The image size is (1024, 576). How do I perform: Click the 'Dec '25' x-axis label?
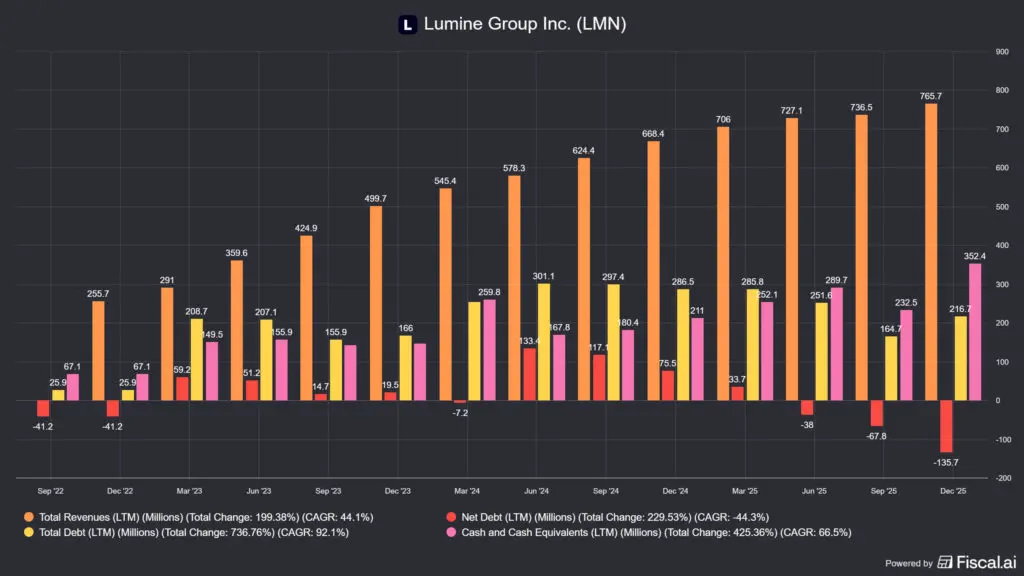click(x=953, y=491)
